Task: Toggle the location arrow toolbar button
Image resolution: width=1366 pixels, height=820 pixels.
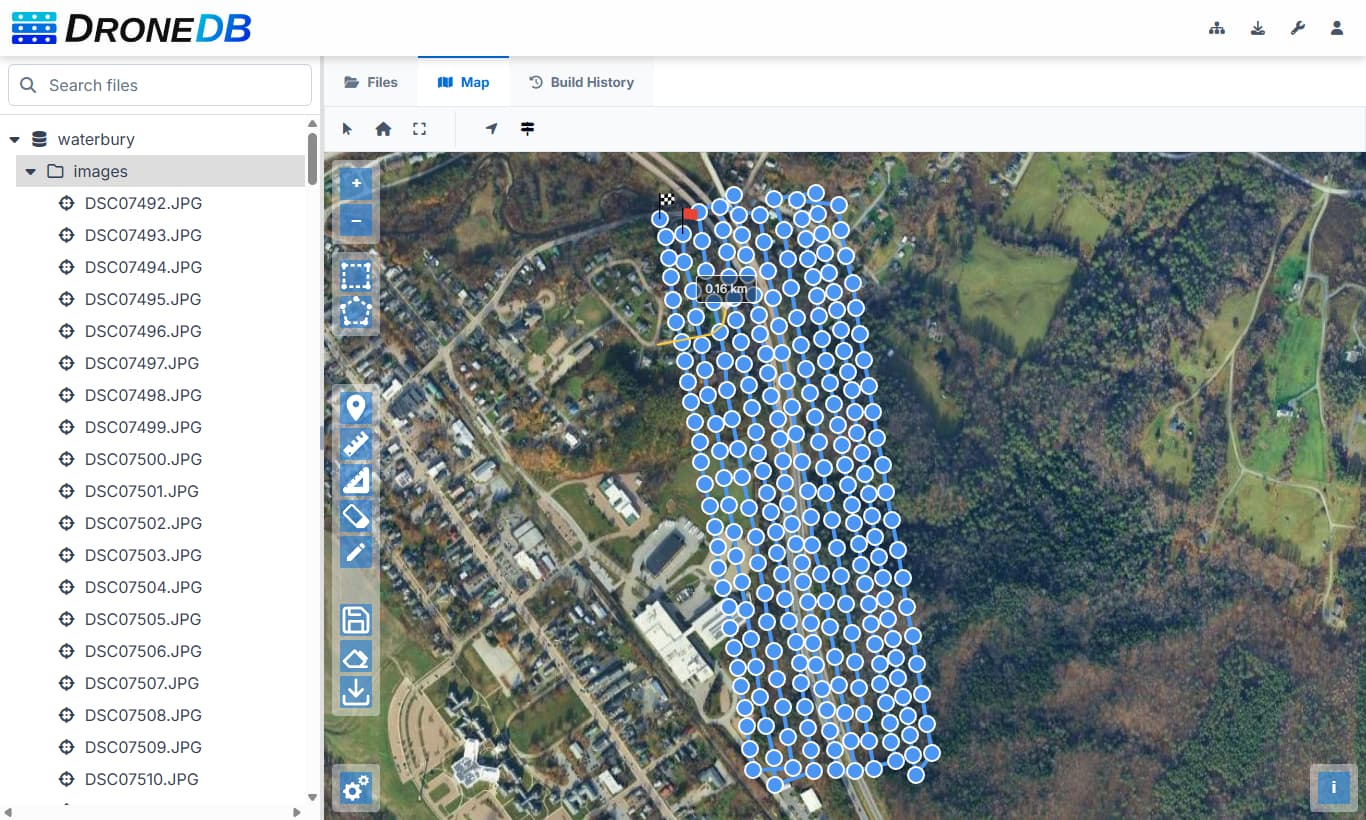Action: tap(491, 129)
